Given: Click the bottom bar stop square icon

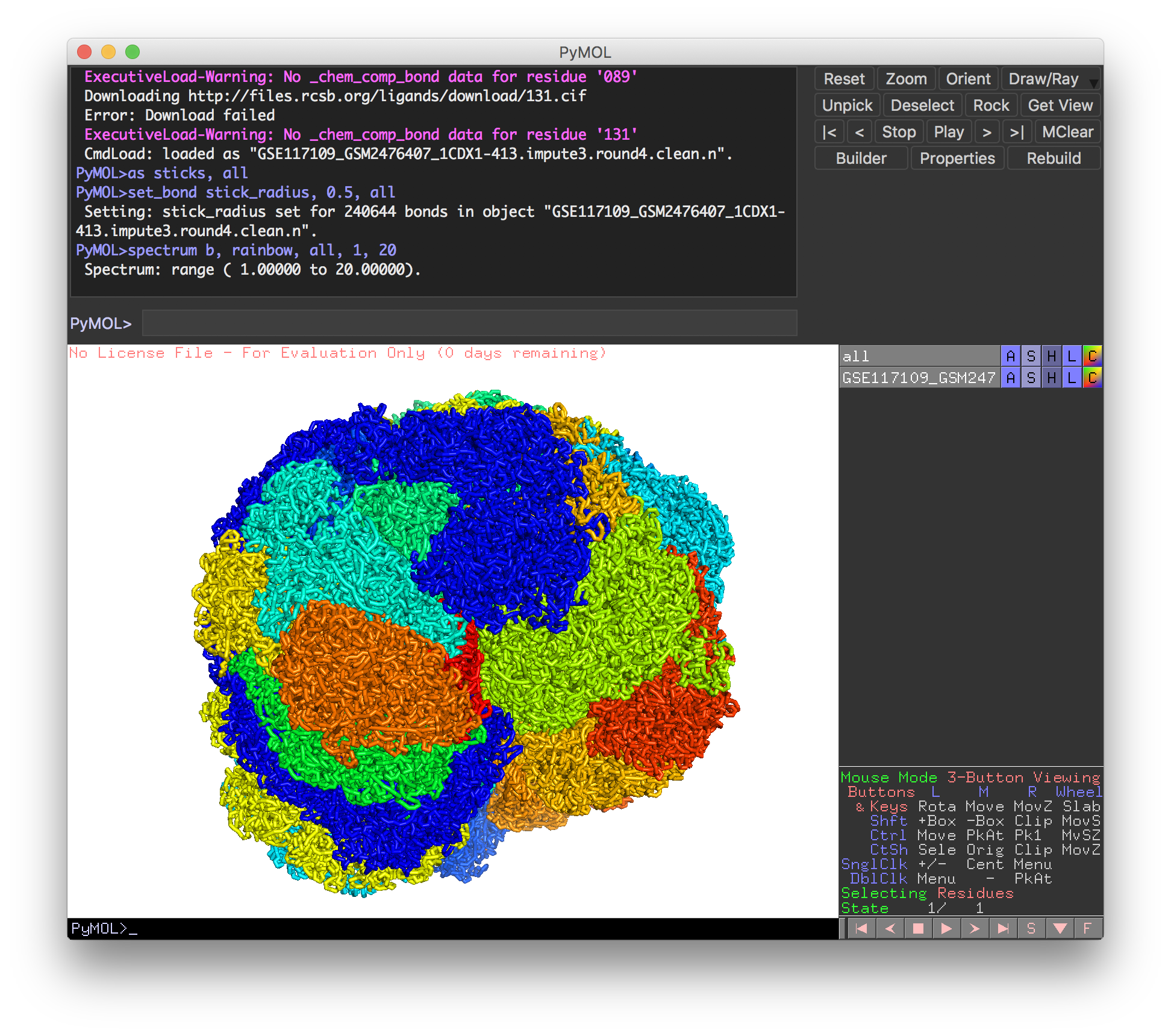Looking at the screenshot, I should pos(918,928).
